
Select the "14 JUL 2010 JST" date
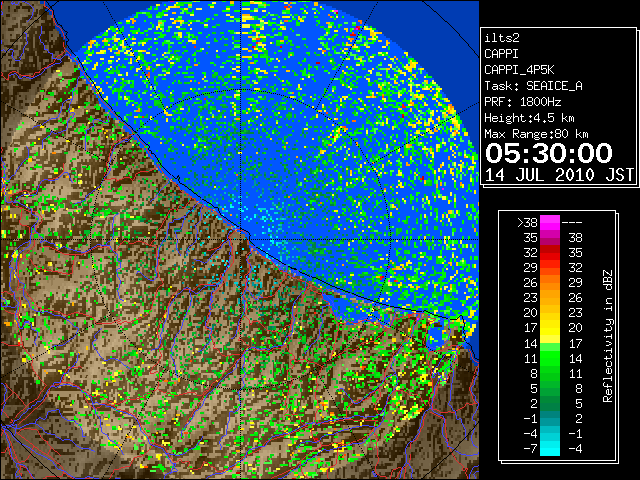tap(559, 175)
